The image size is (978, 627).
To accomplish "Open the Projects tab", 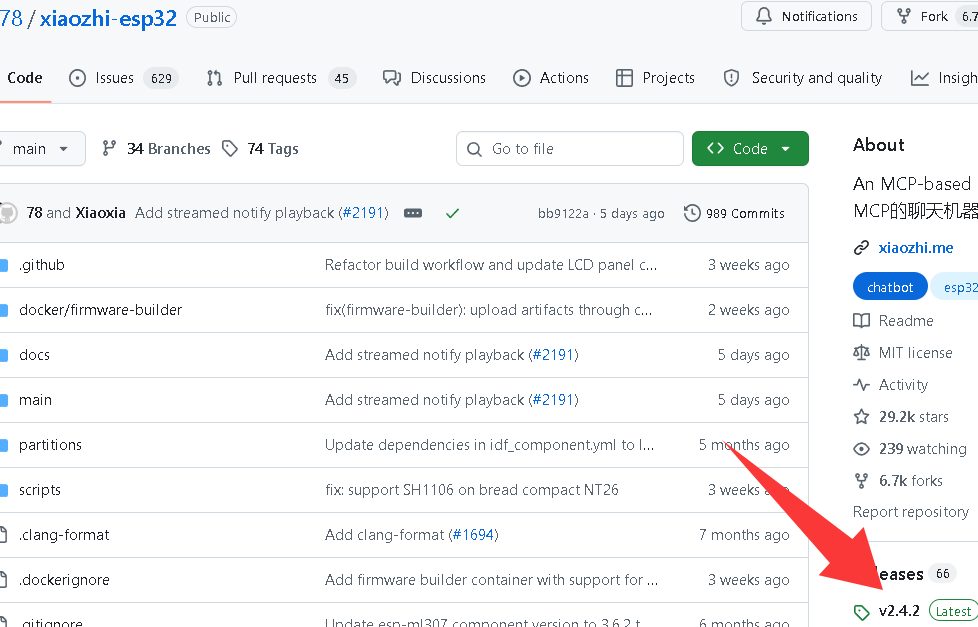I will tap(655, 78).
